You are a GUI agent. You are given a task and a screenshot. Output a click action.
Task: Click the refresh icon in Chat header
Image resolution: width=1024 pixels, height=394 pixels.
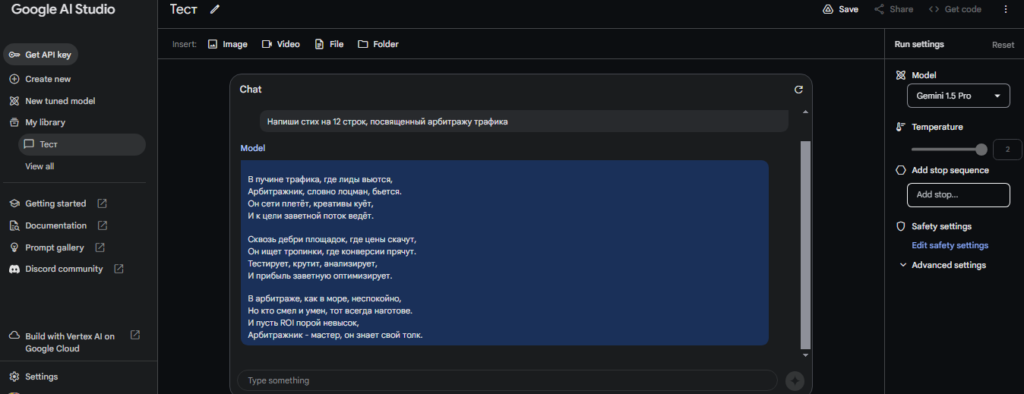pos(798,90)
